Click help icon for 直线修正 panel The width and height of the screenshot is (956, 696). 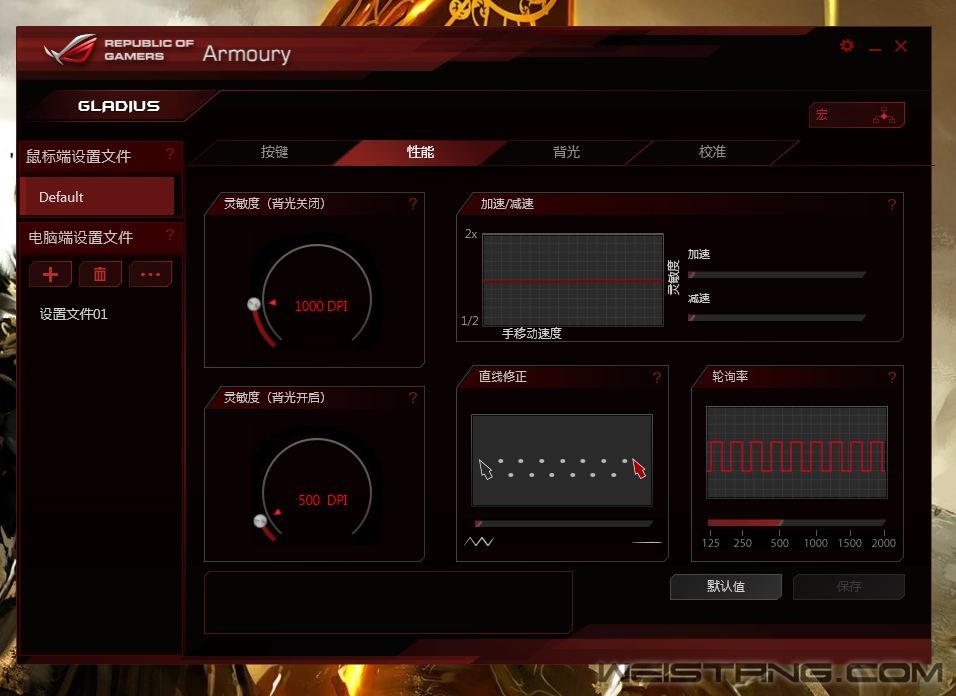[657, 377]
